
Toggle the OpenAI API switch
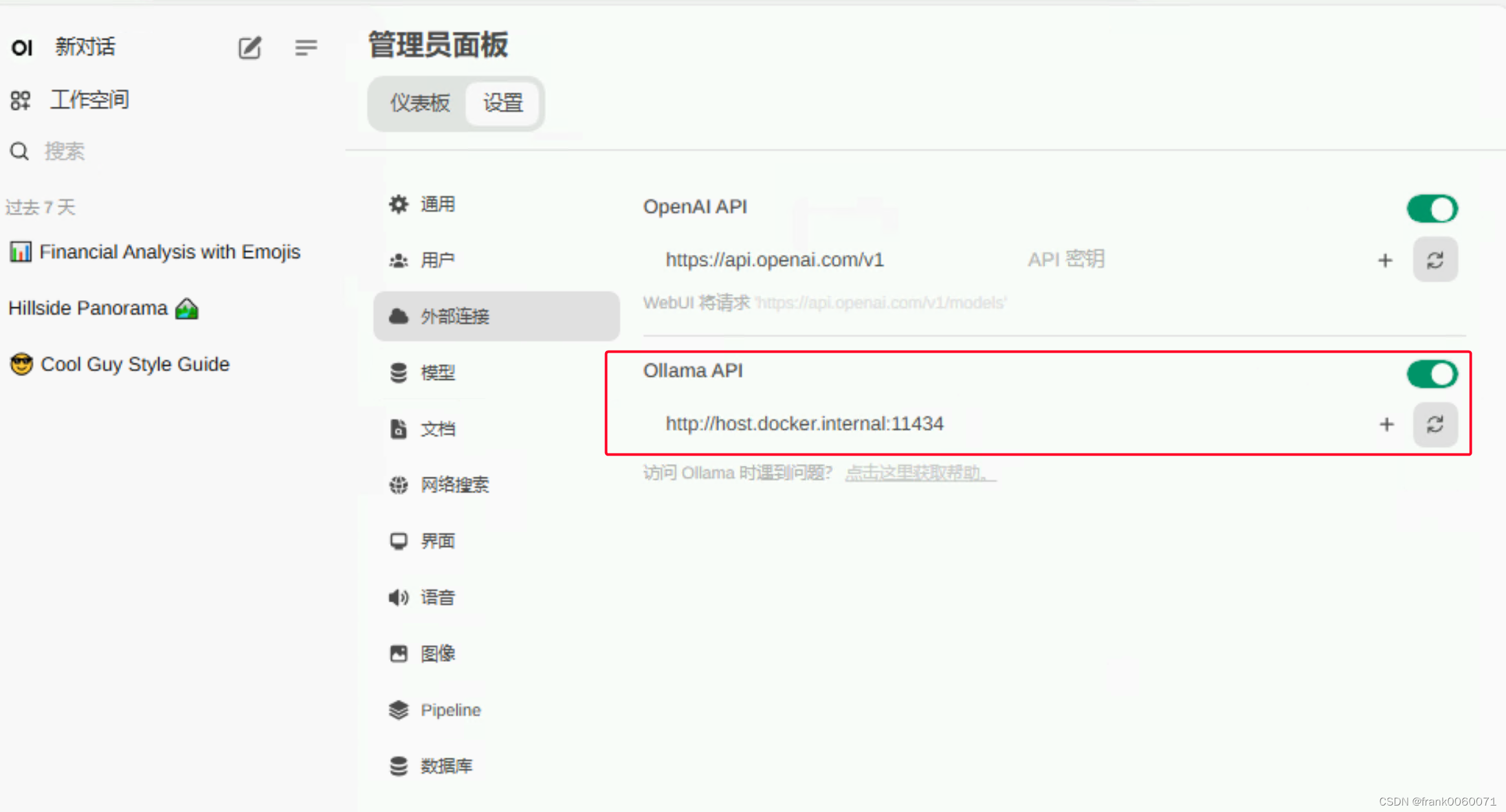pyautogui.click(x=1432, y=209)
